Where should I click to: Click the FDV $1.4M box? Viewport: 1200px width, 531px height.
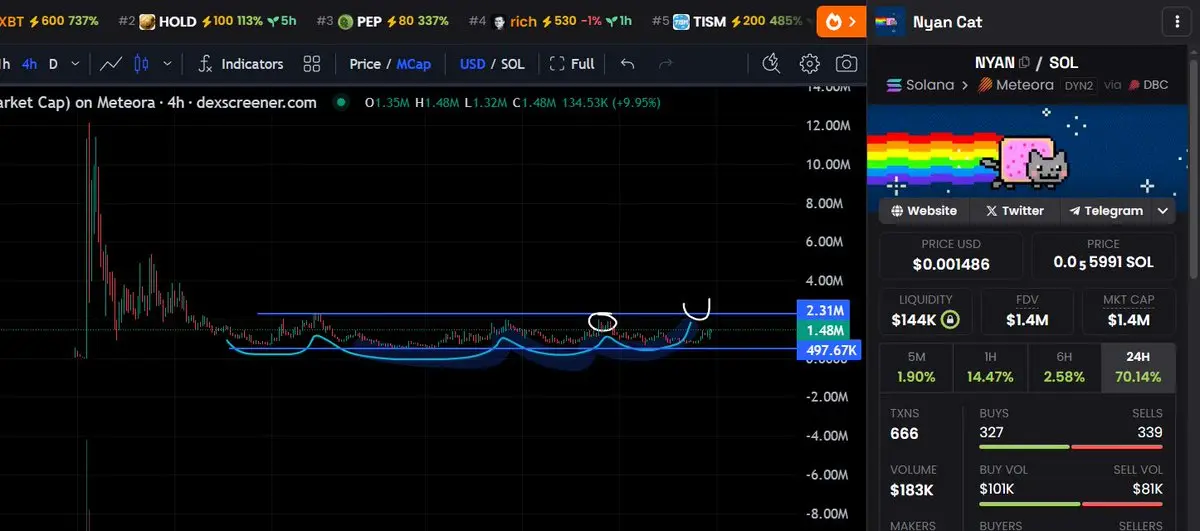1026,311
